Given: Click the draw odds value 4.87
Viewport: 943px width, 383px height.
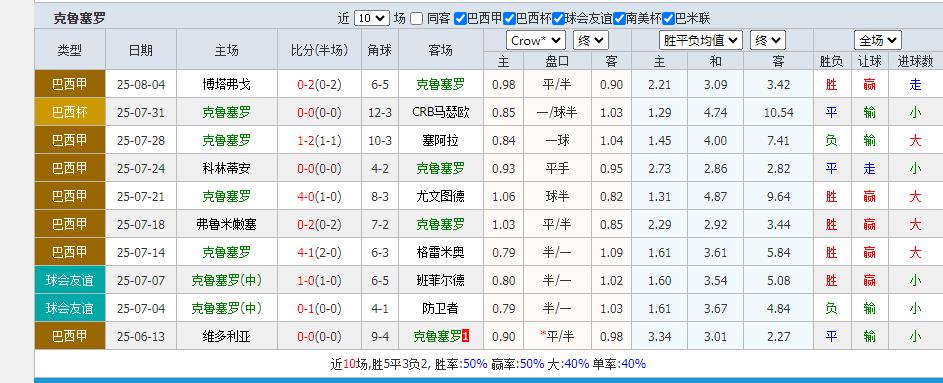Looking at the screenshot, I should (x=715, y=196).
